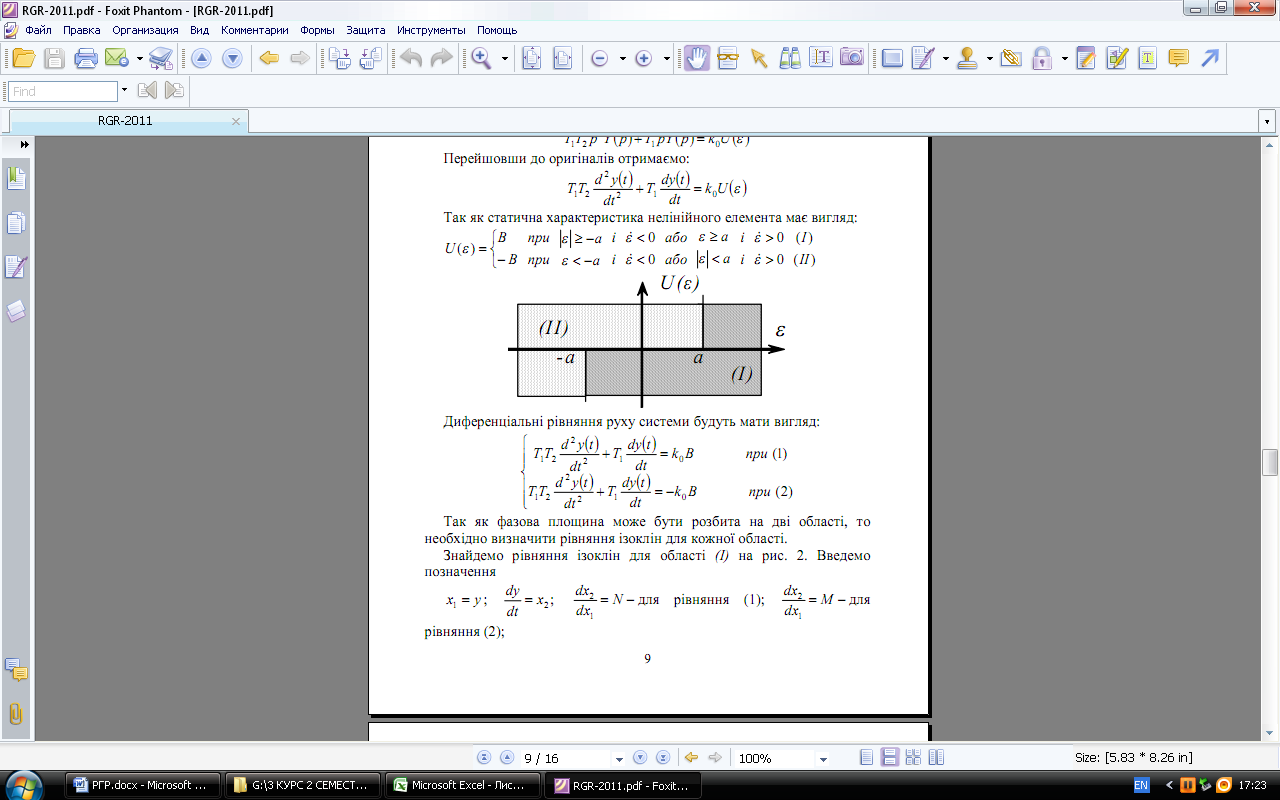1280x800 pixels.
Task: Open the Zoom magnifier tool dropdown arrow
Action: pyautogui.click(x=505, y=58)
